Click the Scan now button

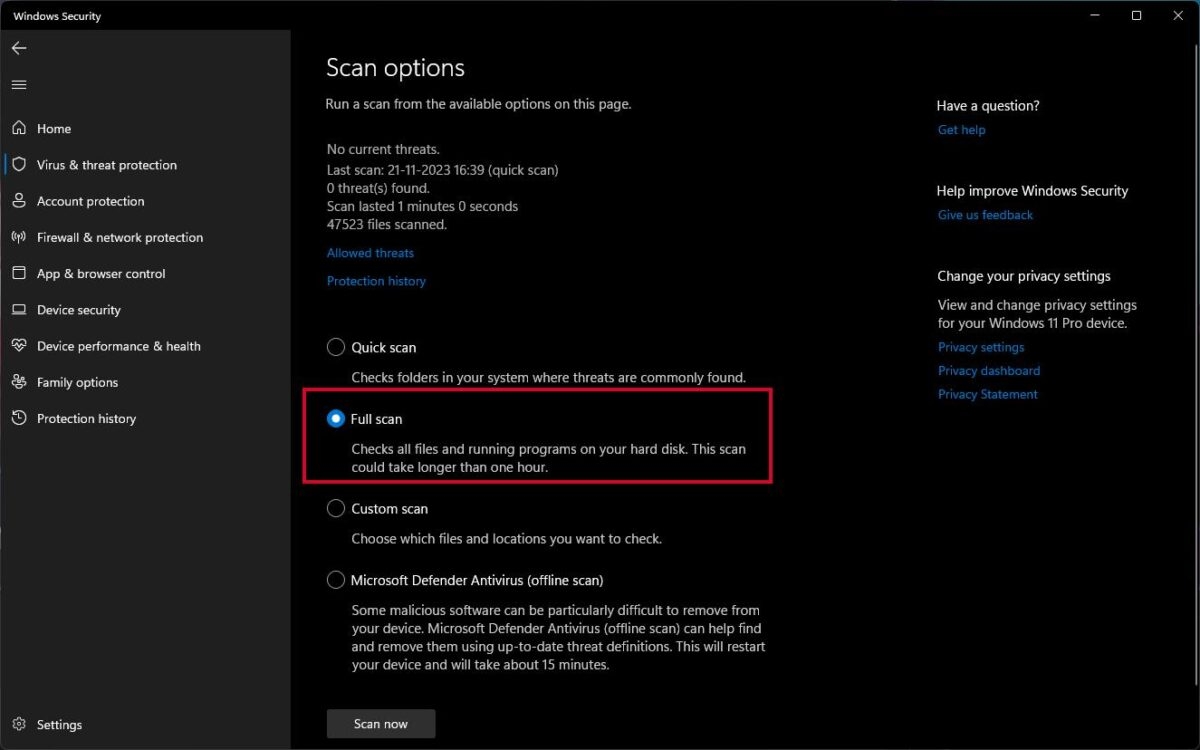(380, 723)
